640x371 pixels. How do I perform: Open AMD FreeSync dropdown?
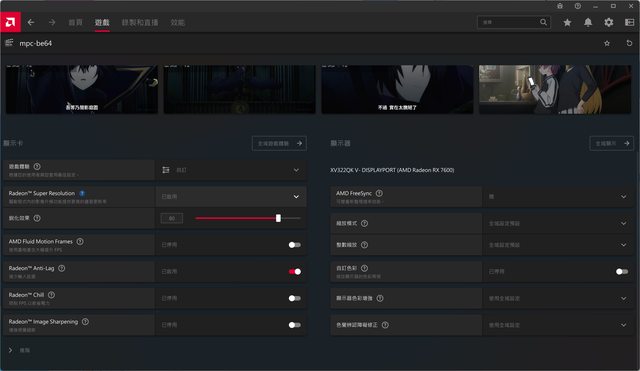558,196
